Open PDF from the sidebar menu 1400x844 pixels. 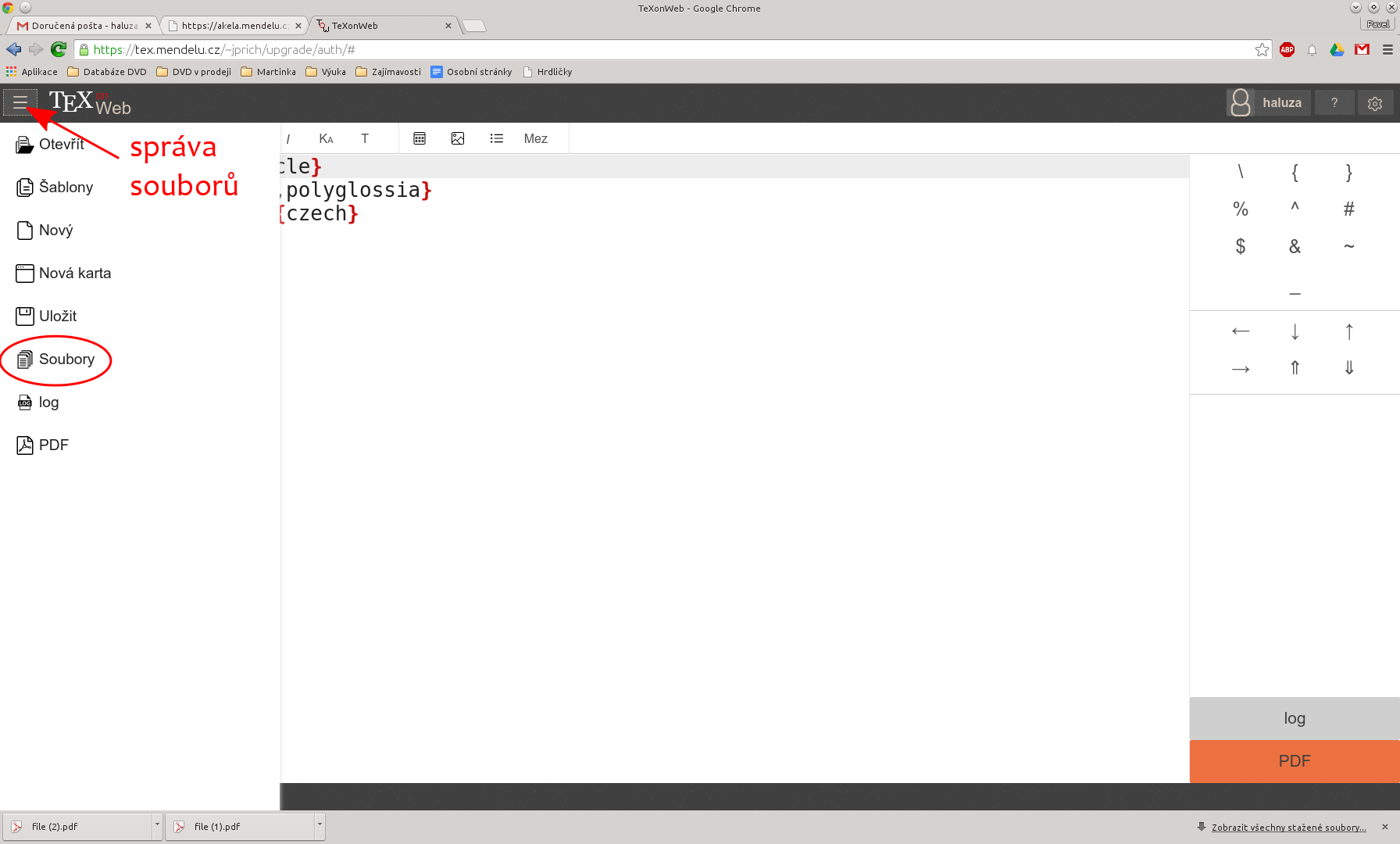[42, 445]
